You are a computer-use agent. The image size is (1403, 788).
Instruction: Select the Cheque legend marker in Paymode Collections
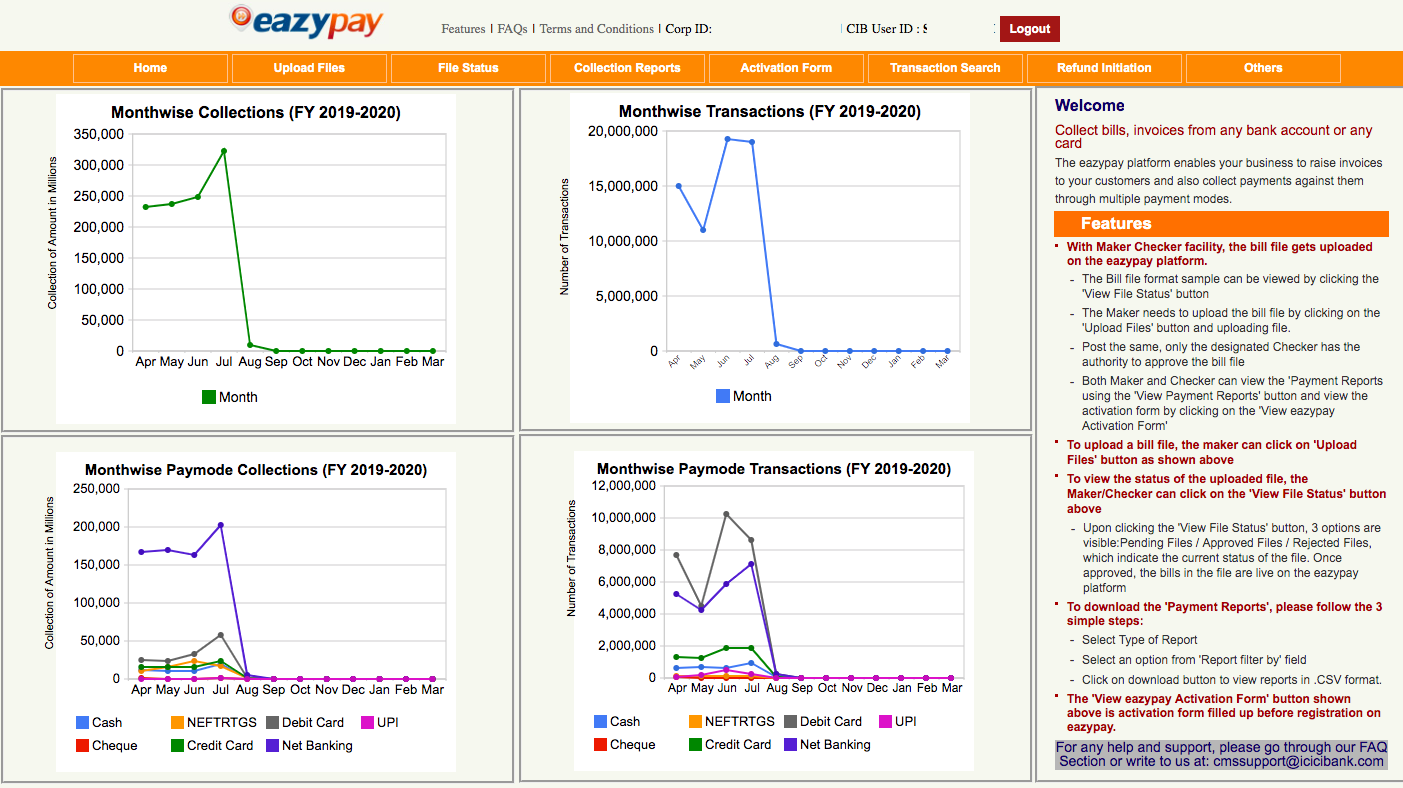[82, 745]
